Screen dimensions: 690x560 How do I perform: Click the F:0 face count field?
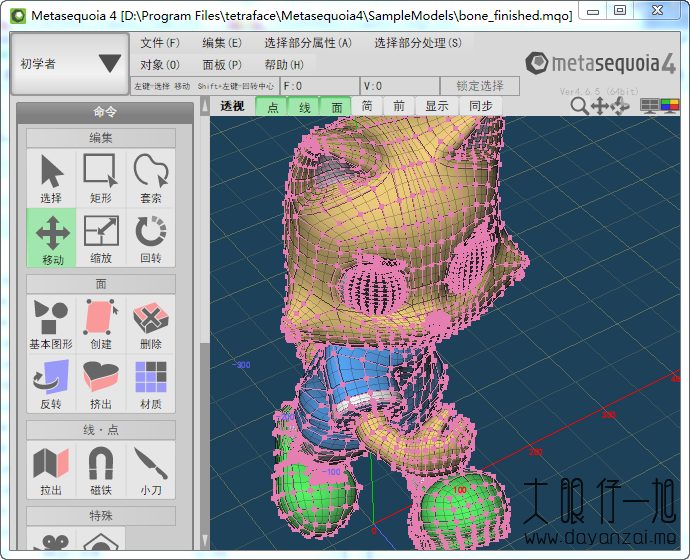tap(320, 86)
